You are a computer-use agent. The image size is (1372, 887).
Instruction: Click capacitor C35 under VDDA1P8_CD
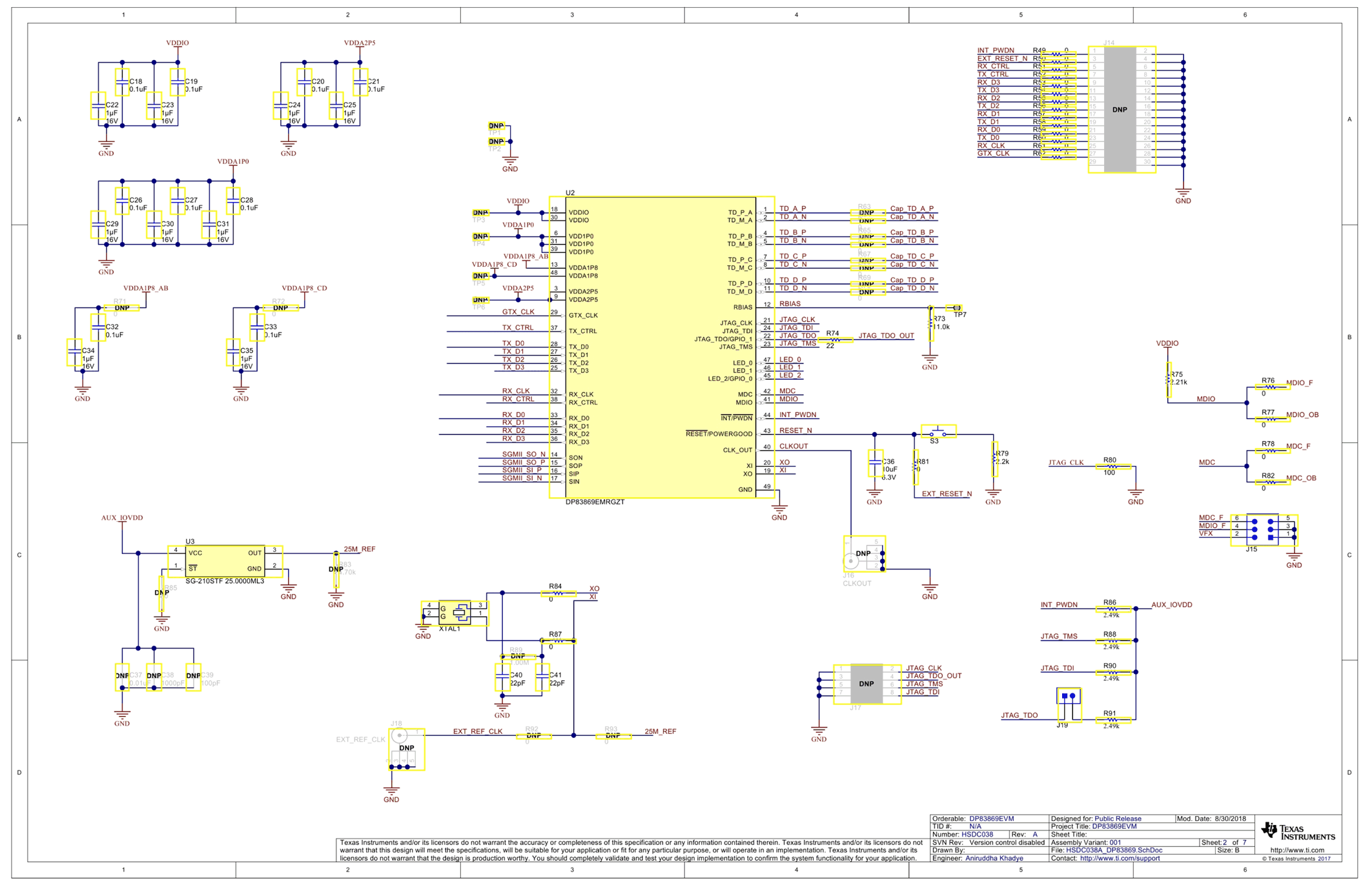233,352
